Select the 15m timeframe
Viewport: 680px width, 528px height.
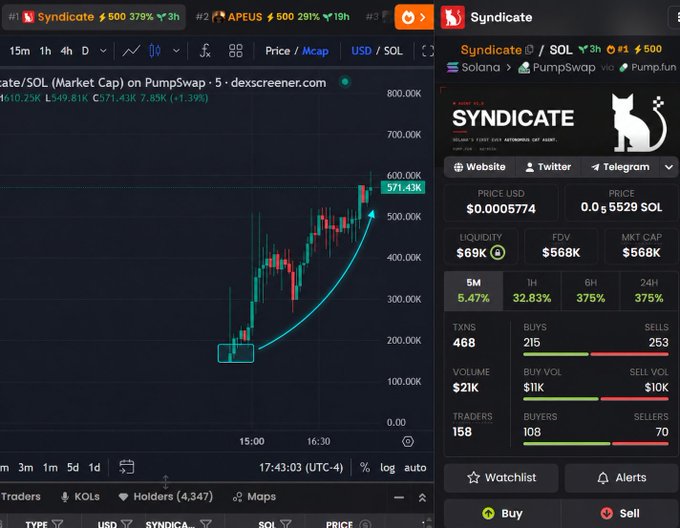(x=20, y=51)
